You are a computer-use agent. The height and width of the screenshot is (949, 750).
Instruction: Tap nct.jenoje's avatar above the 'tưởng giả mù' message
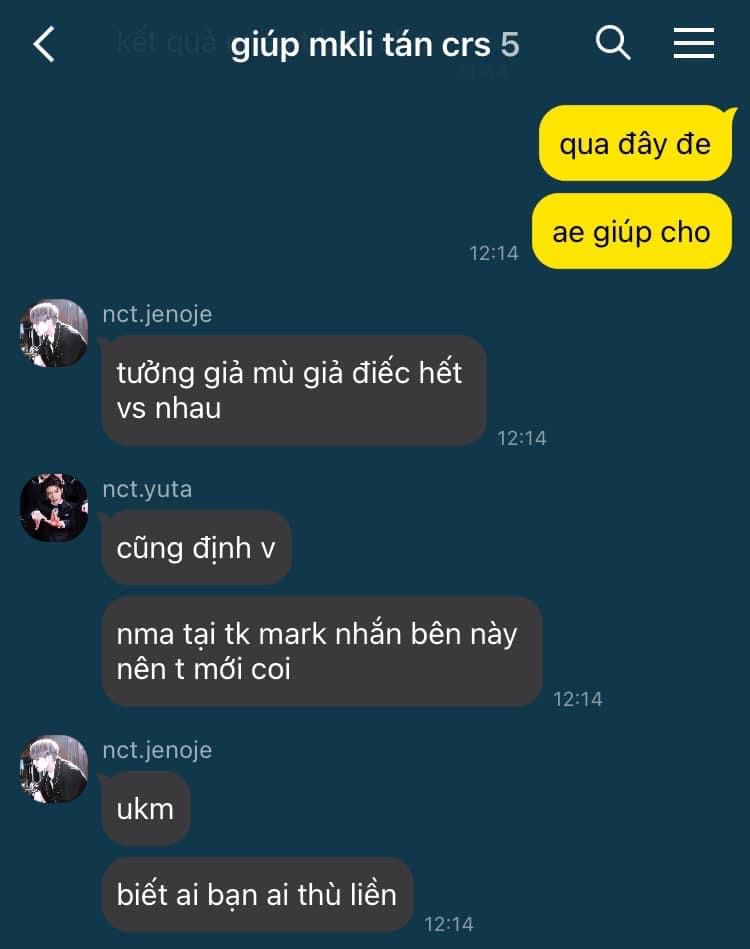pos(54,333)
